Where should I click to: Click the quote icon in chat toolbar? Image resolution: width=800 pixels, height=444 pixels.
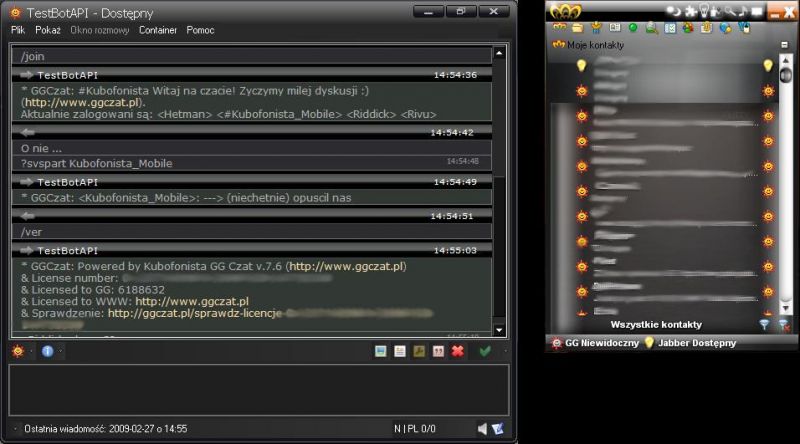click(x=438, y=351)
